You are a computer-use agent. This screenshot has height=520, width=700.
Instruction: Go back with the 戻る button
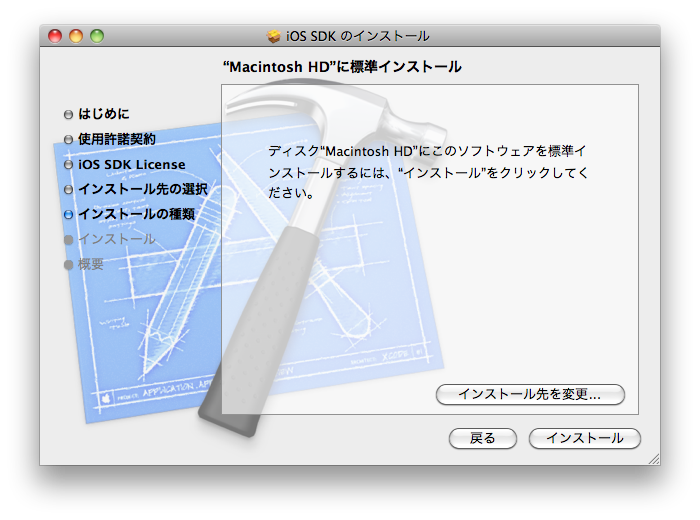pos(482,438)
